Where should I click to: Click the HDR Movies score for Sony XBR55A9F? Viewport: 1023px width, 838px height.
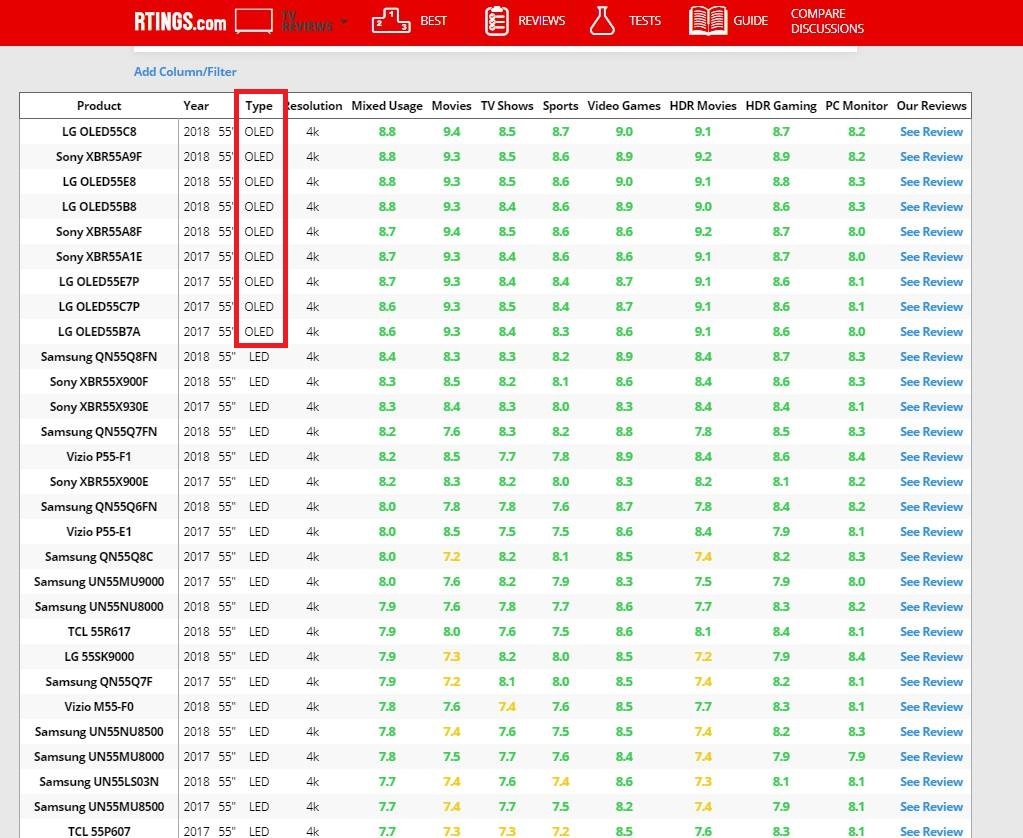(x=703, y=157)
